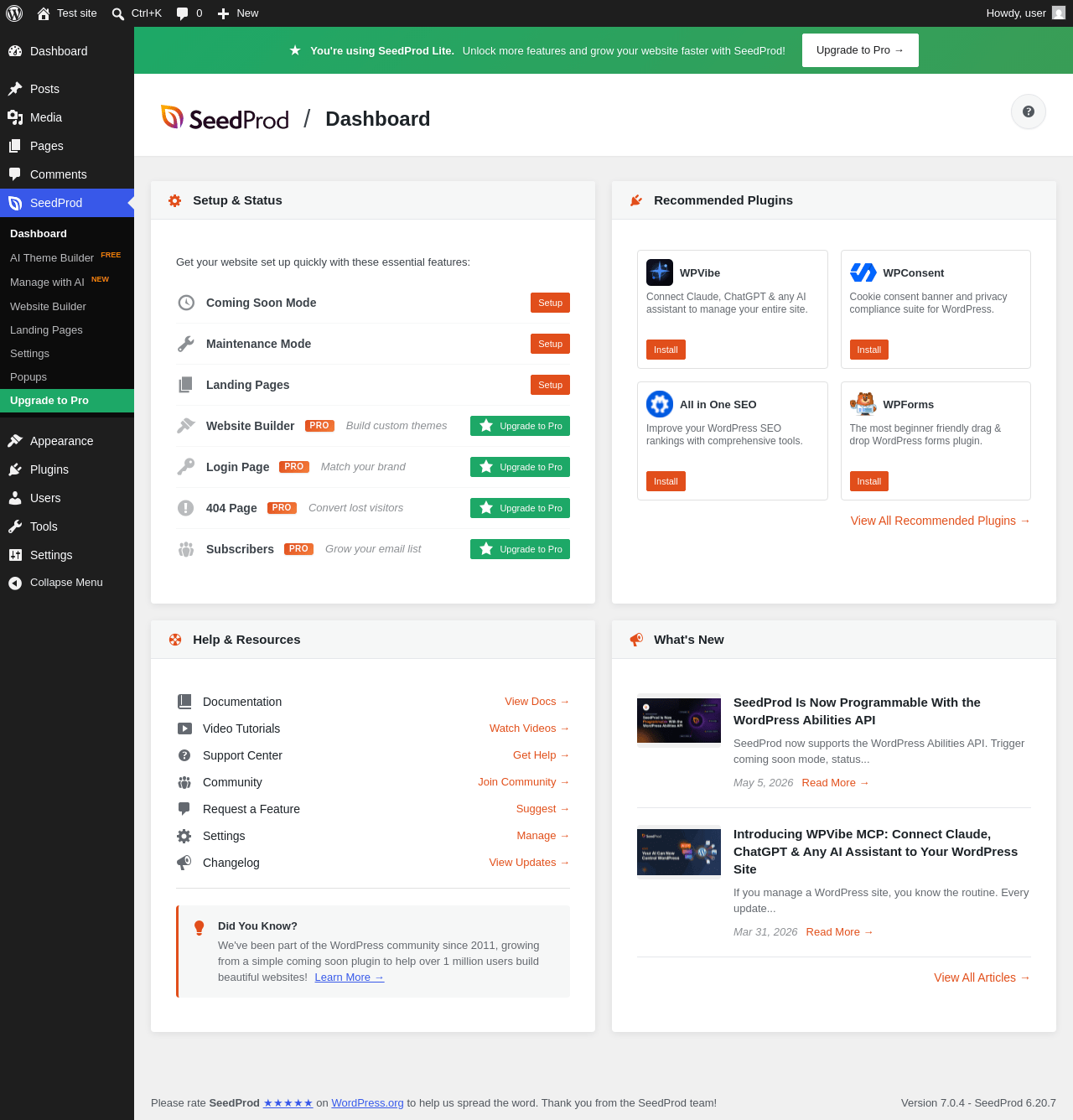Click the Did You Know lightbulb icon
1073x1120 pixels.
click(x=199, y=928)
